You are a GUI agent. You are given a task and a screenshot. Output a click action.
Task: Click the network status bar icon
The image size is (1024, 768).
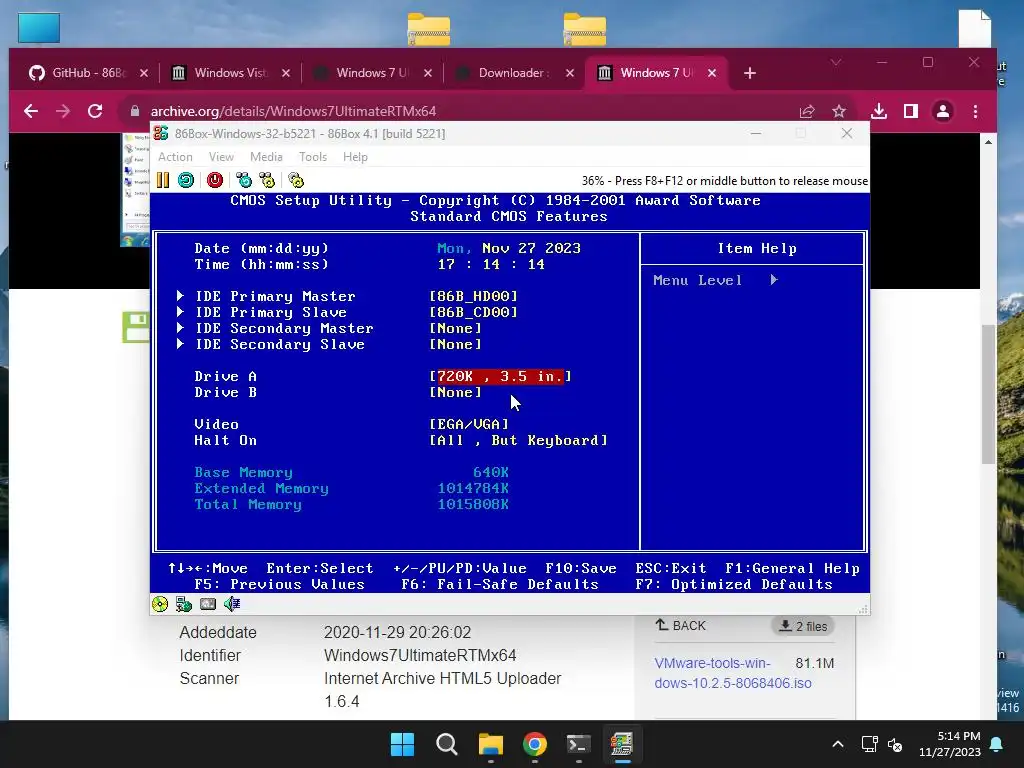(184, 604)
